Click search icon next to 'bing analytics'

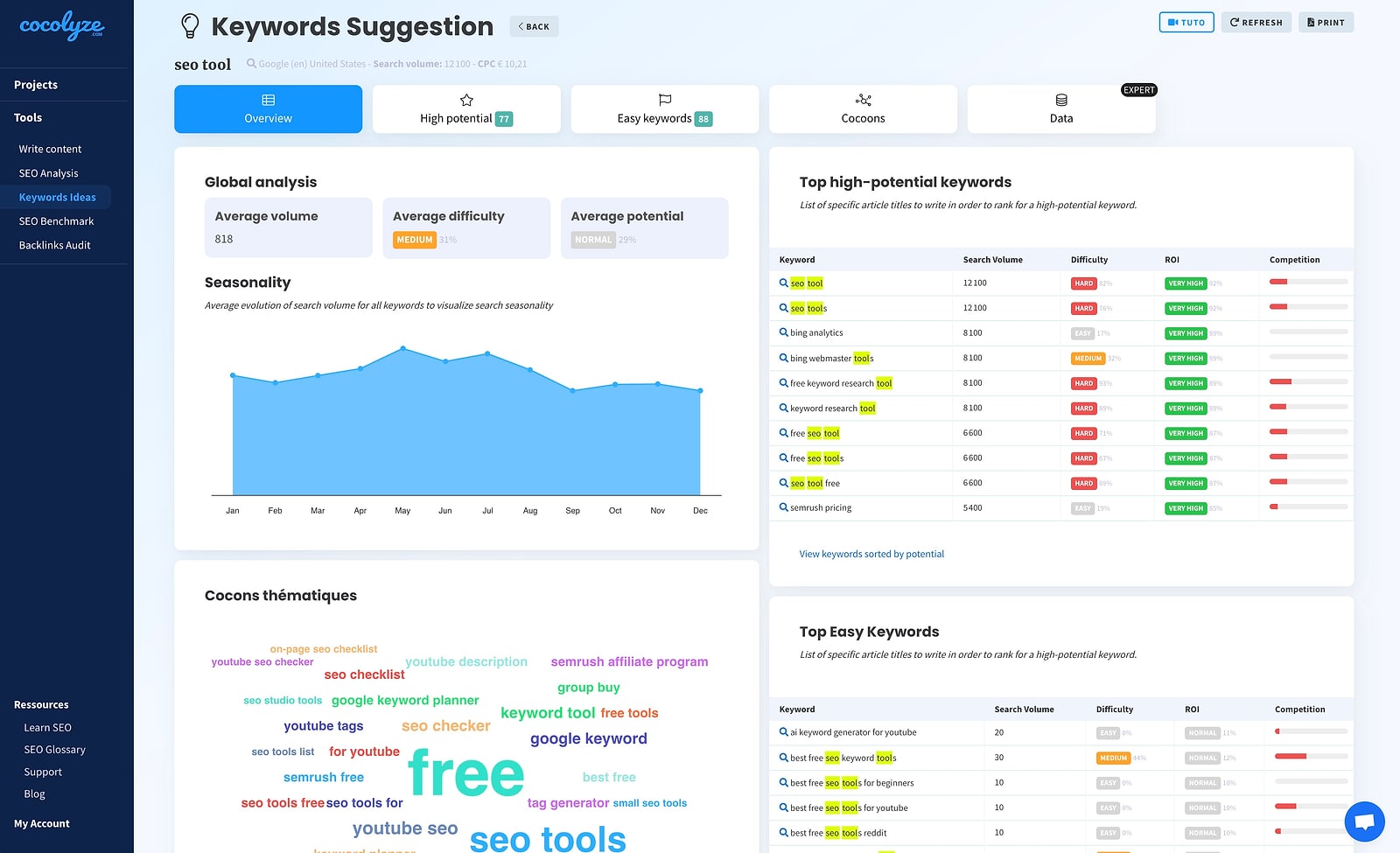[783, 332]
